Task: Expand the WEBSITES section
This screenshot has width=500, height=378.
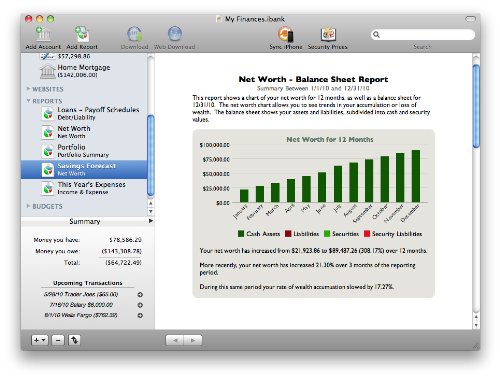Action: (x=28, y=89)
